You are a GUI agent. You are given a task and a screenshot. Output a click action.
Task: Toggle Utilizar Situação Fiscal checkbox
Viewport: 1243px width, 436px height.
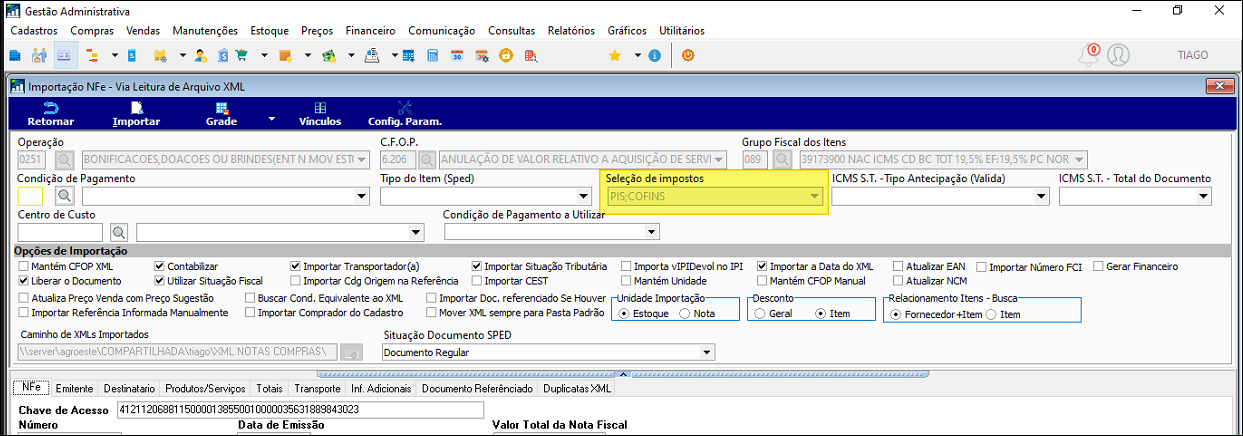pyautogui.click(x=160, y=282)
